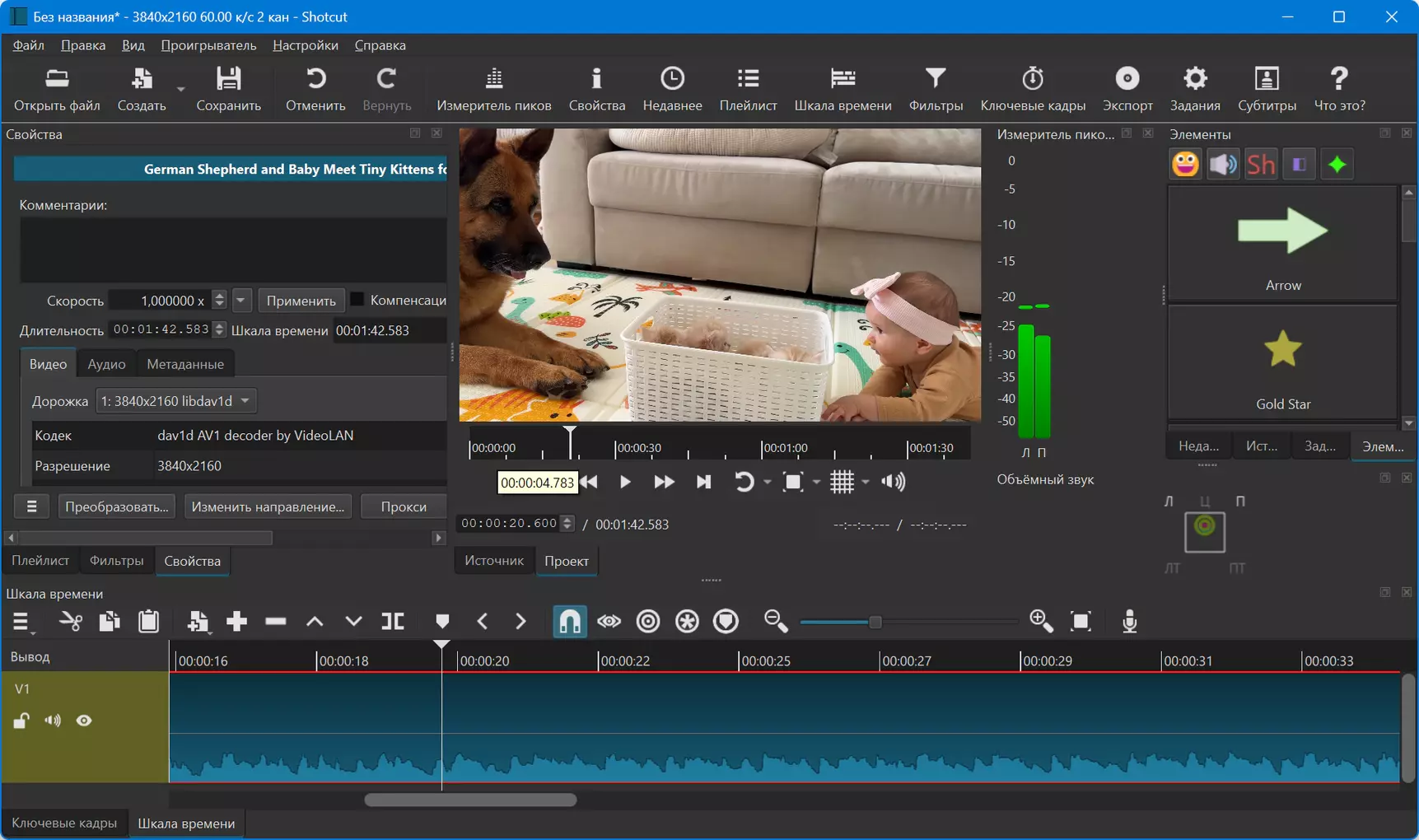1419x840 pixels.
Task: Click the Apply speed button
Action: click(x=301, y=301)
